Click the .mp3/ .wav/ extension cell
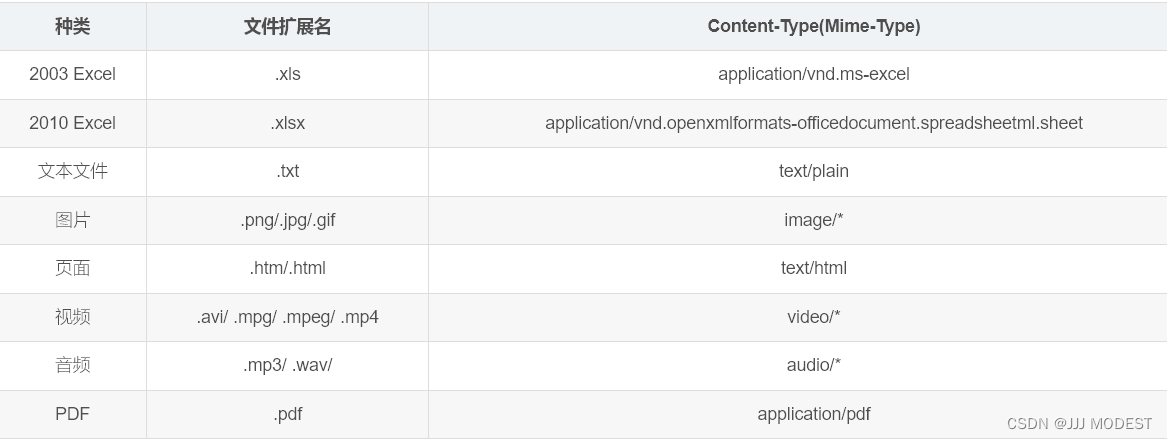 tap(287, 365)
